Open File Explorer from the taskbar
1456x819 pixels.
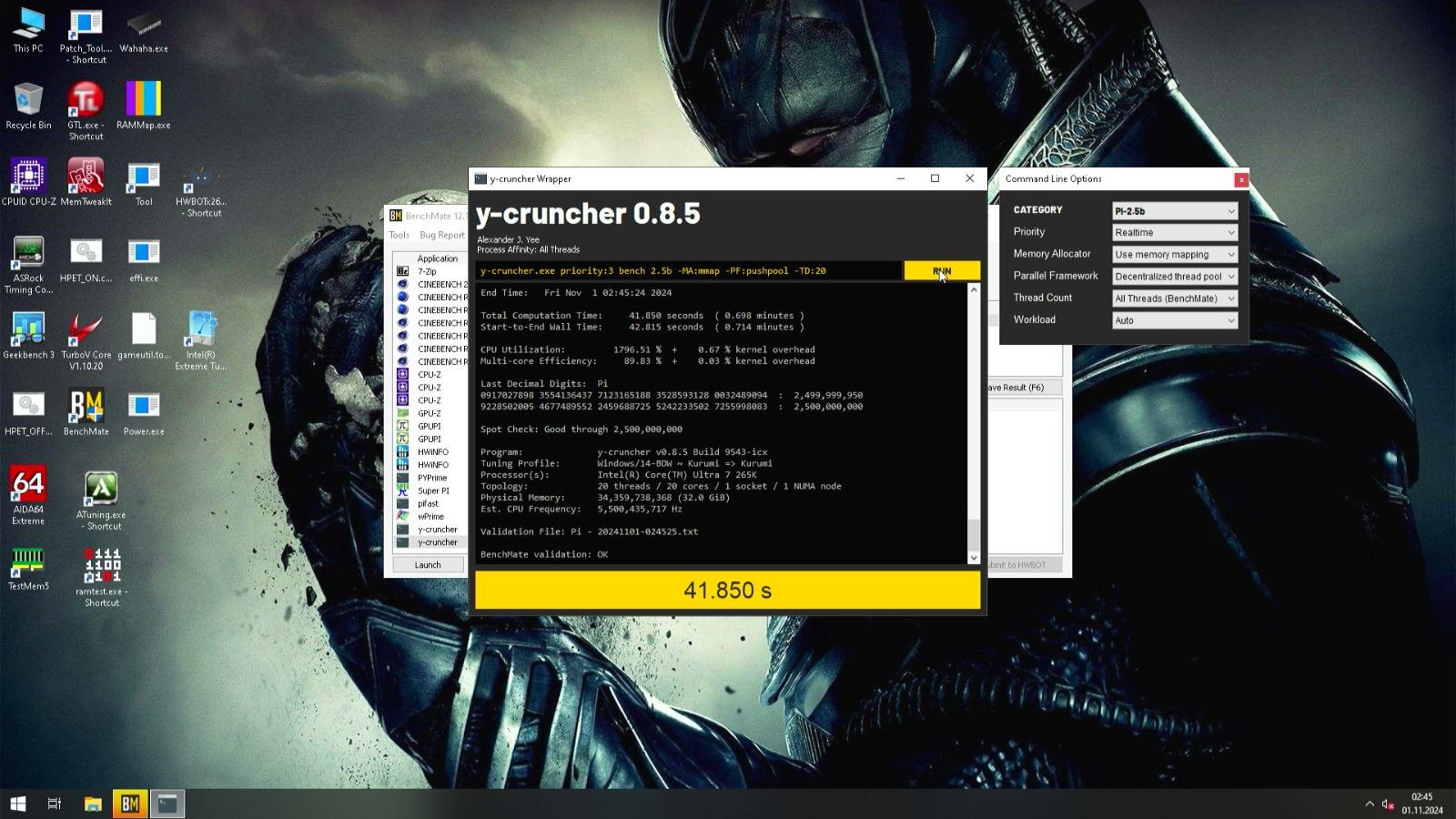[x=92, y=804]
